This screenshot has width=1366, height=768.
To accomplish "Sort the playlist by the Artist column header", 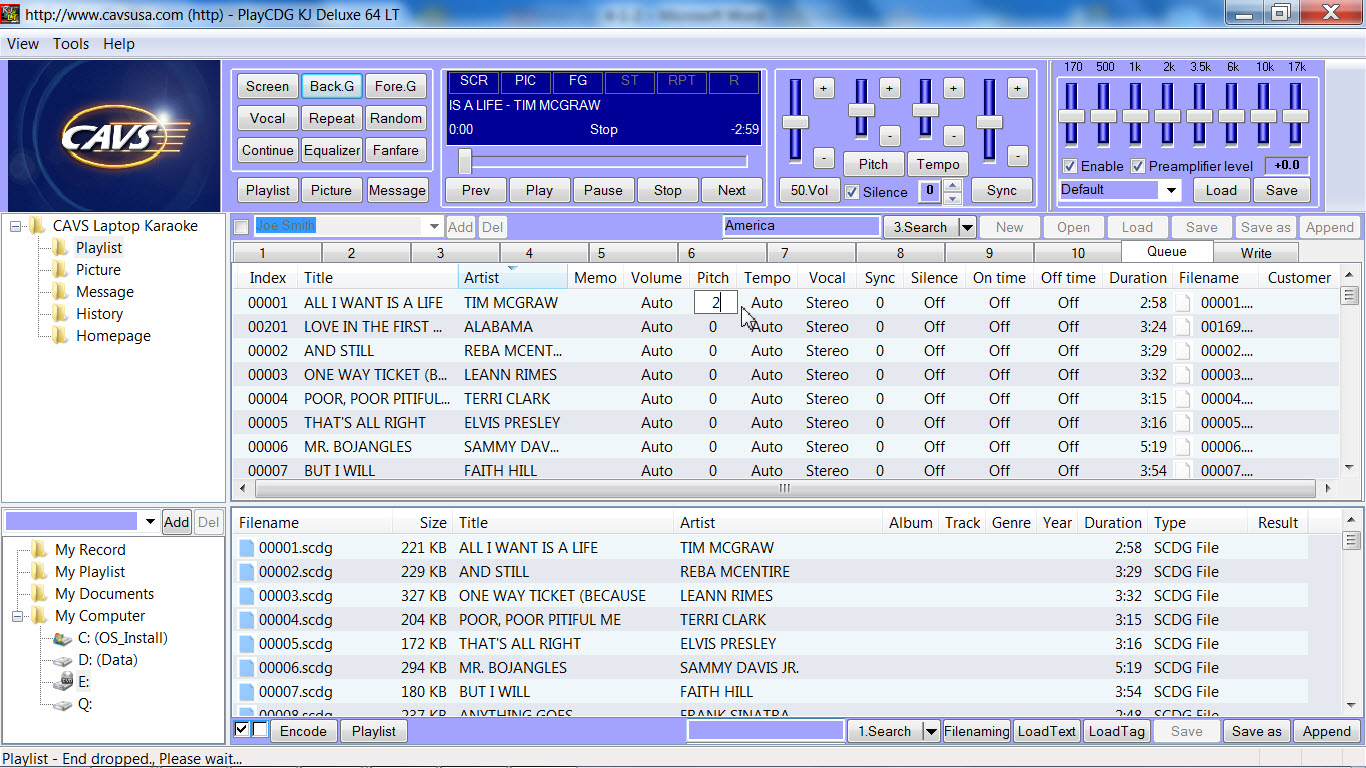I will click(x=513, y=278).
